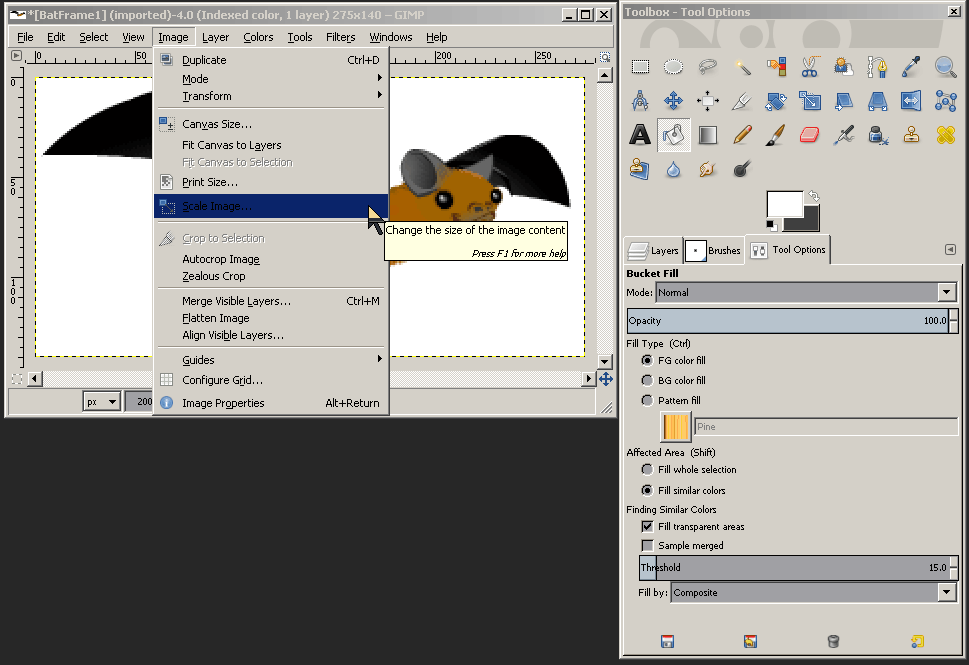Uncheck Fill transparent areas checkbox

click(647, 527)
